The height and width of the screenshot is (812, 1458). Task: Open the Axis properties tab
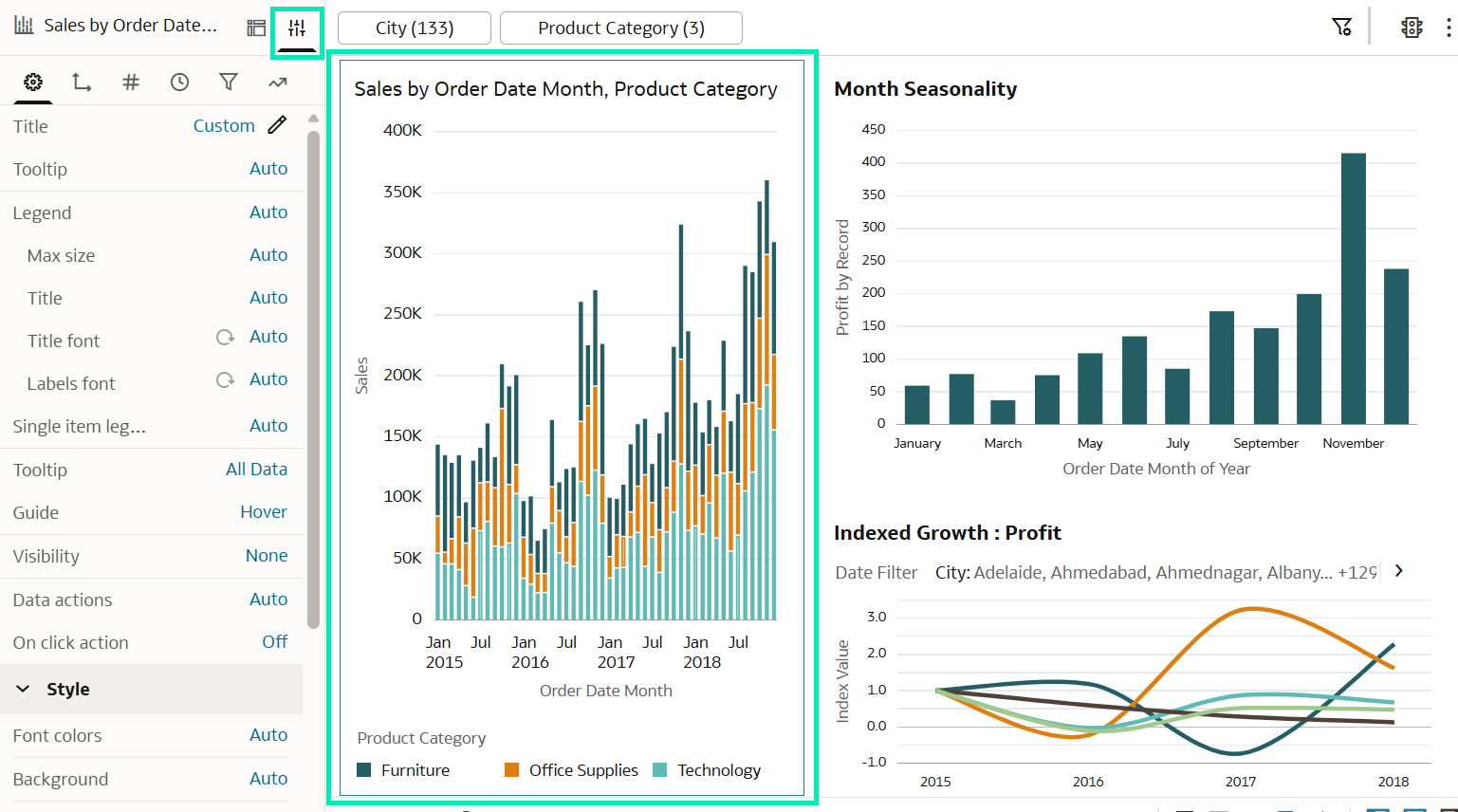point(82,83)
